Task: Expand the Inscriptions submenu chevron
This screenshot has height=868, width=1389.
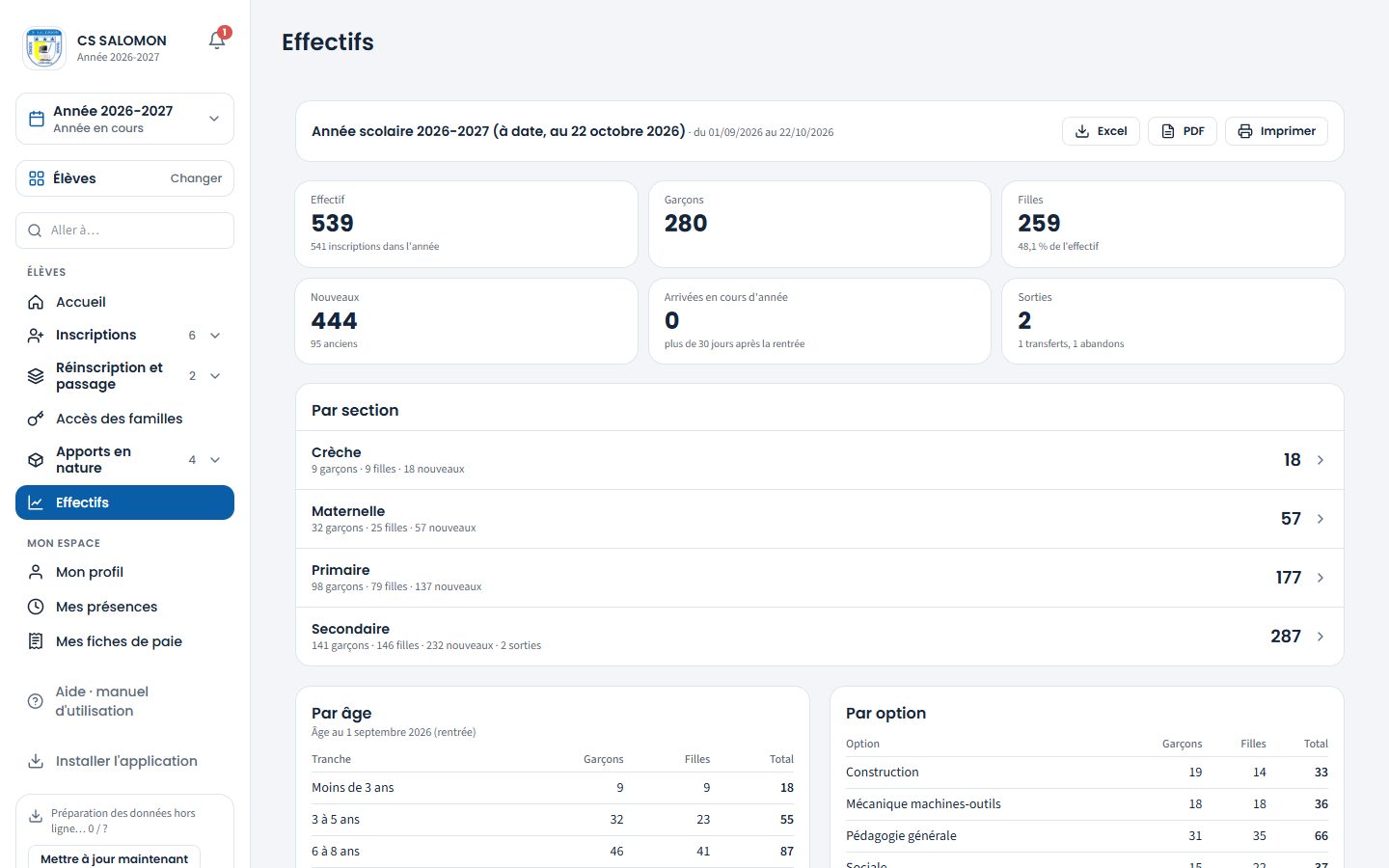Action: tap(215, 336)
